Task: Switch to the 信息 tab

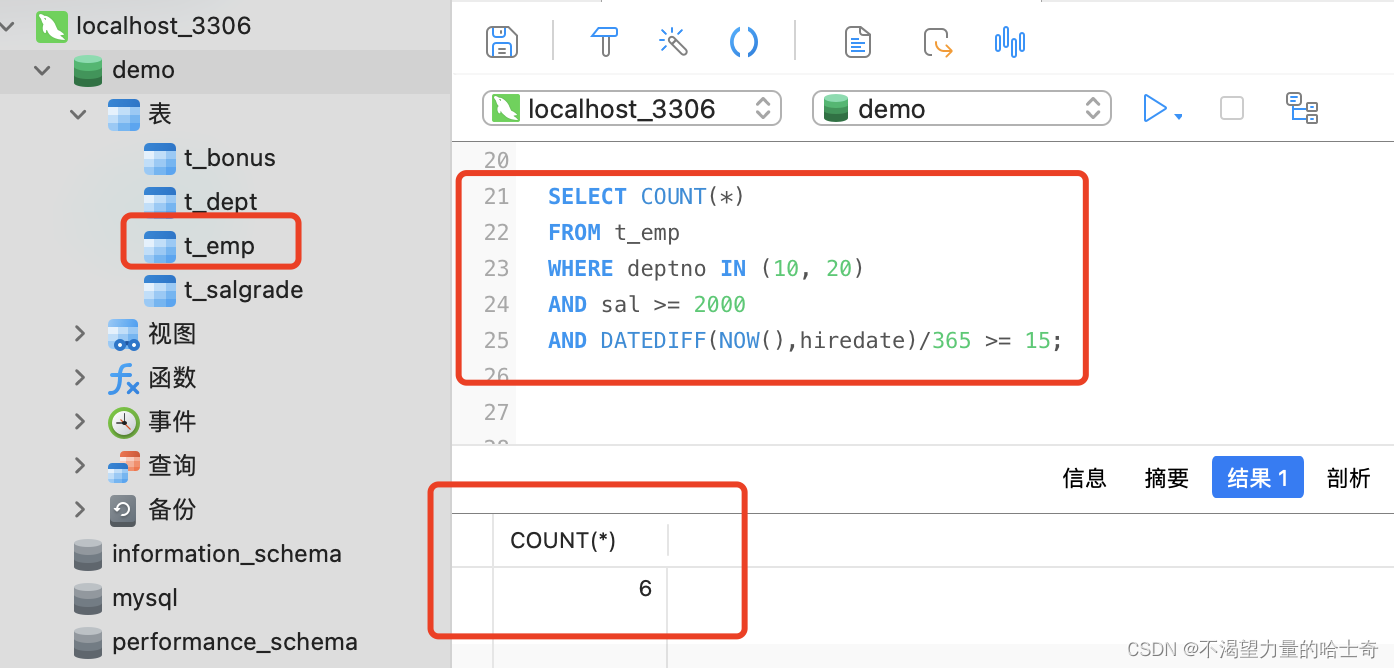Action: 1084,478
